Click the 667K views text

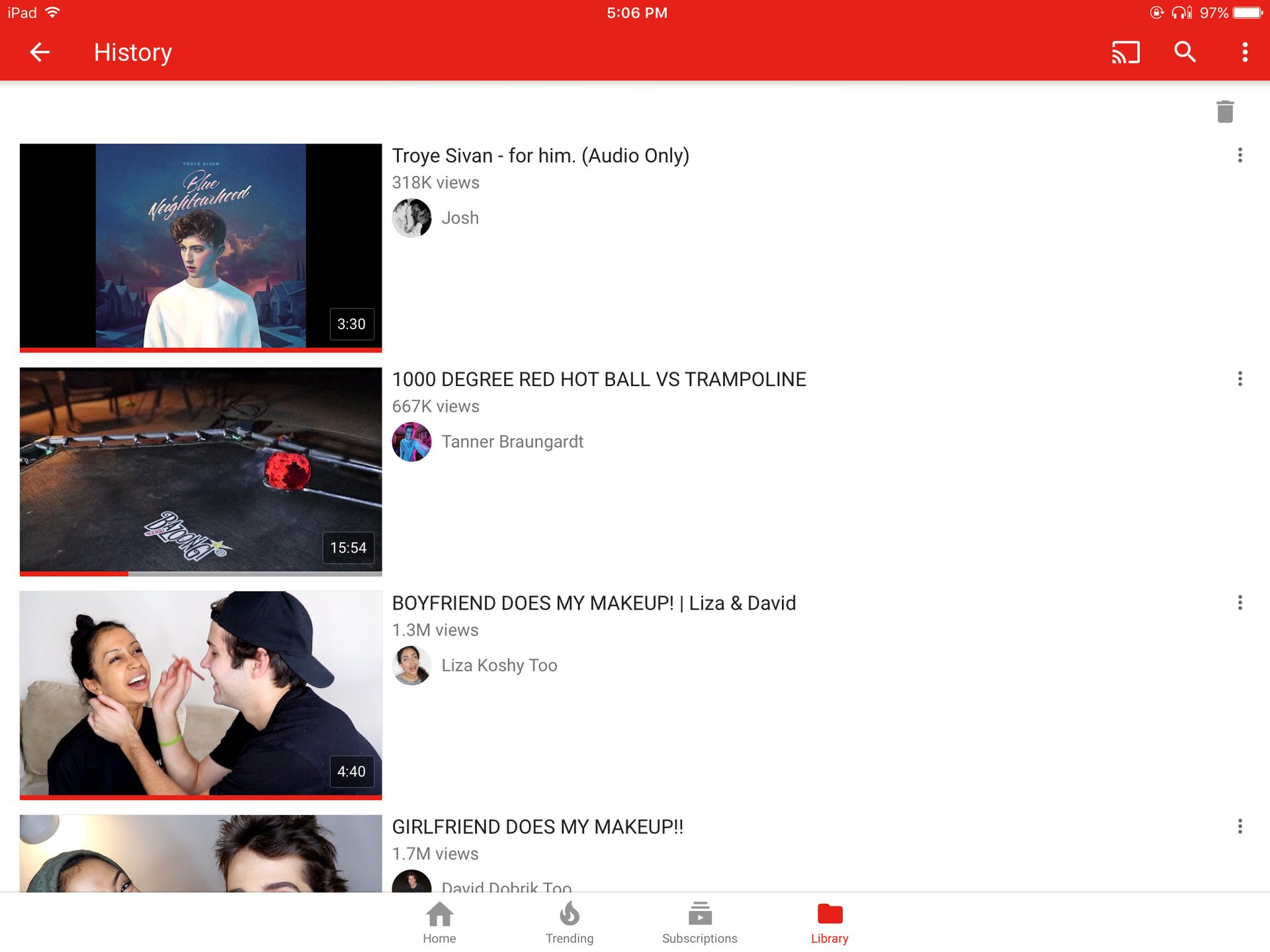(x=436, y=407)
